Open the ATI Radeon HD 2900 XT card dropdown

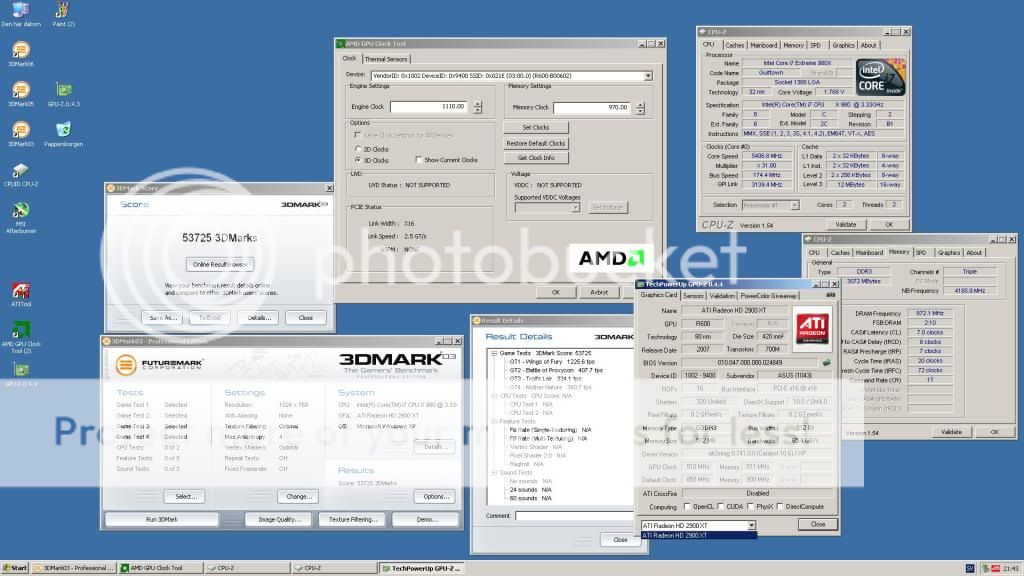(750, 524)
